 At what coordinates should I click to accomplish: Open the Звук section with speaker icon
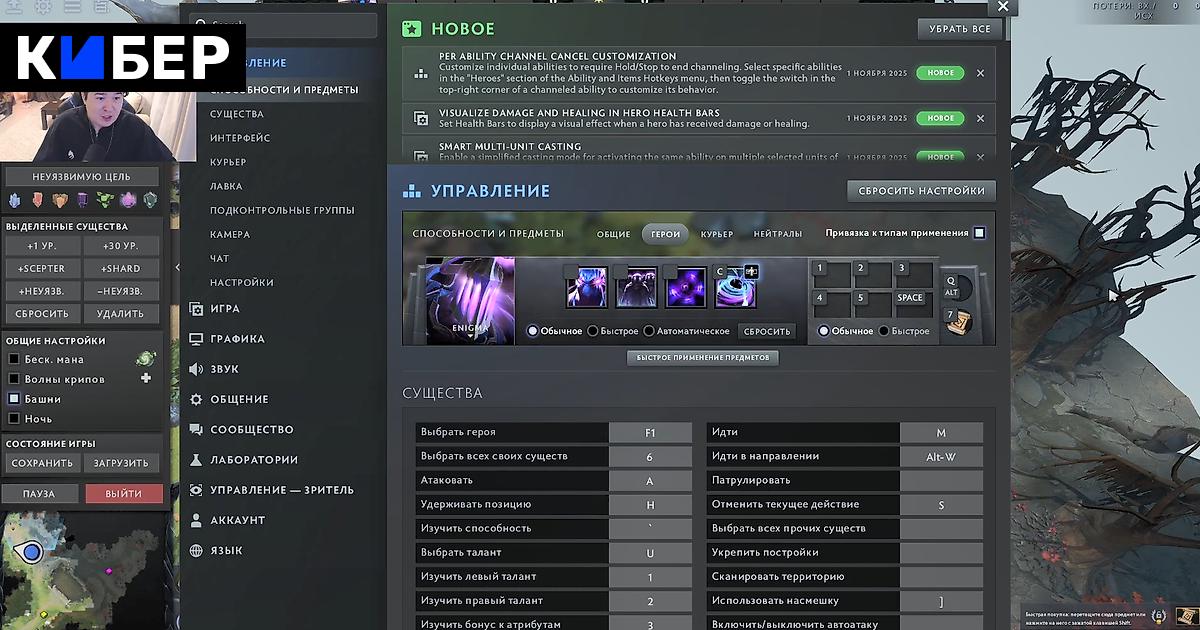click(224, 369)
